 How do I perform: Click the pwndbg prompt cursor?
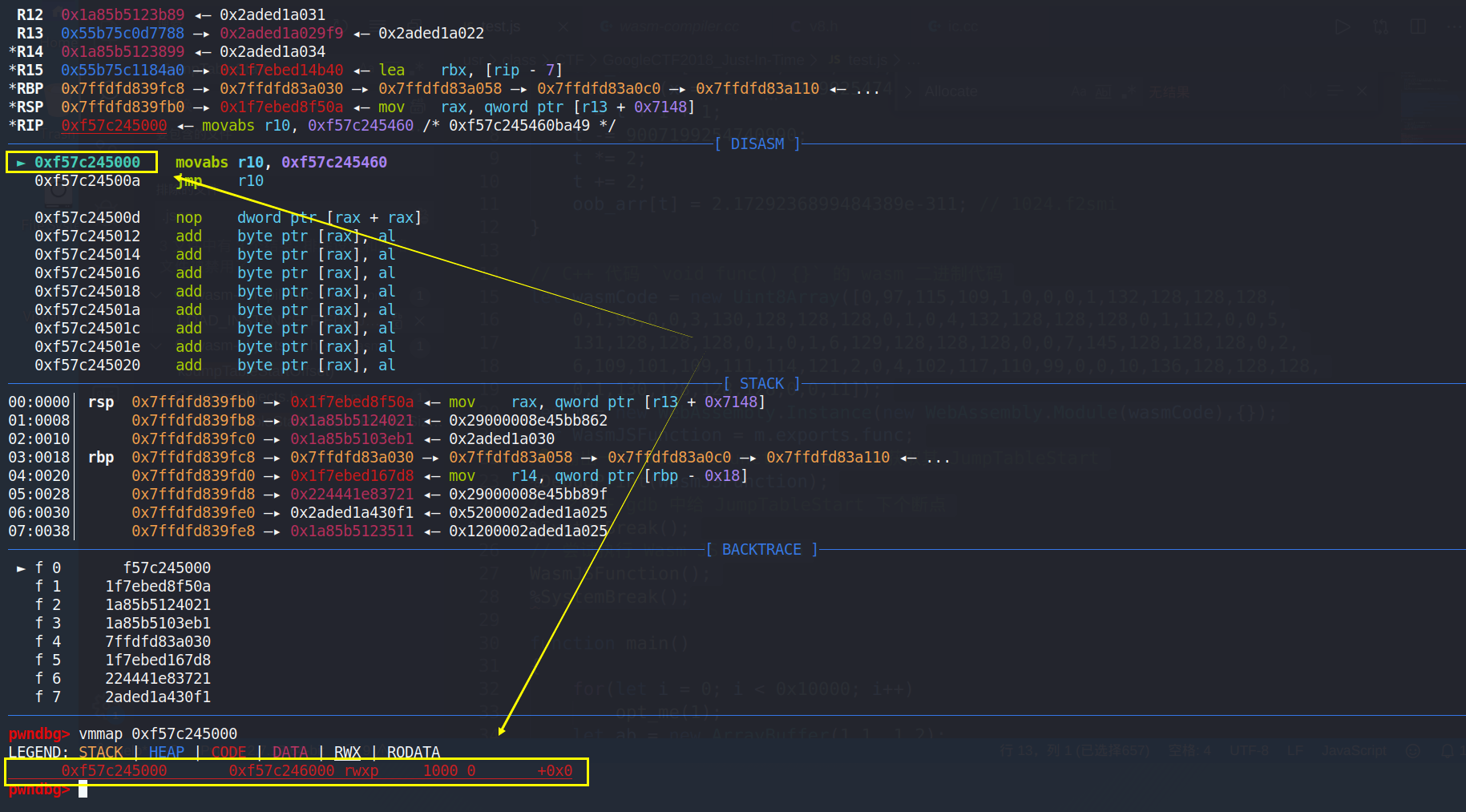83,790
